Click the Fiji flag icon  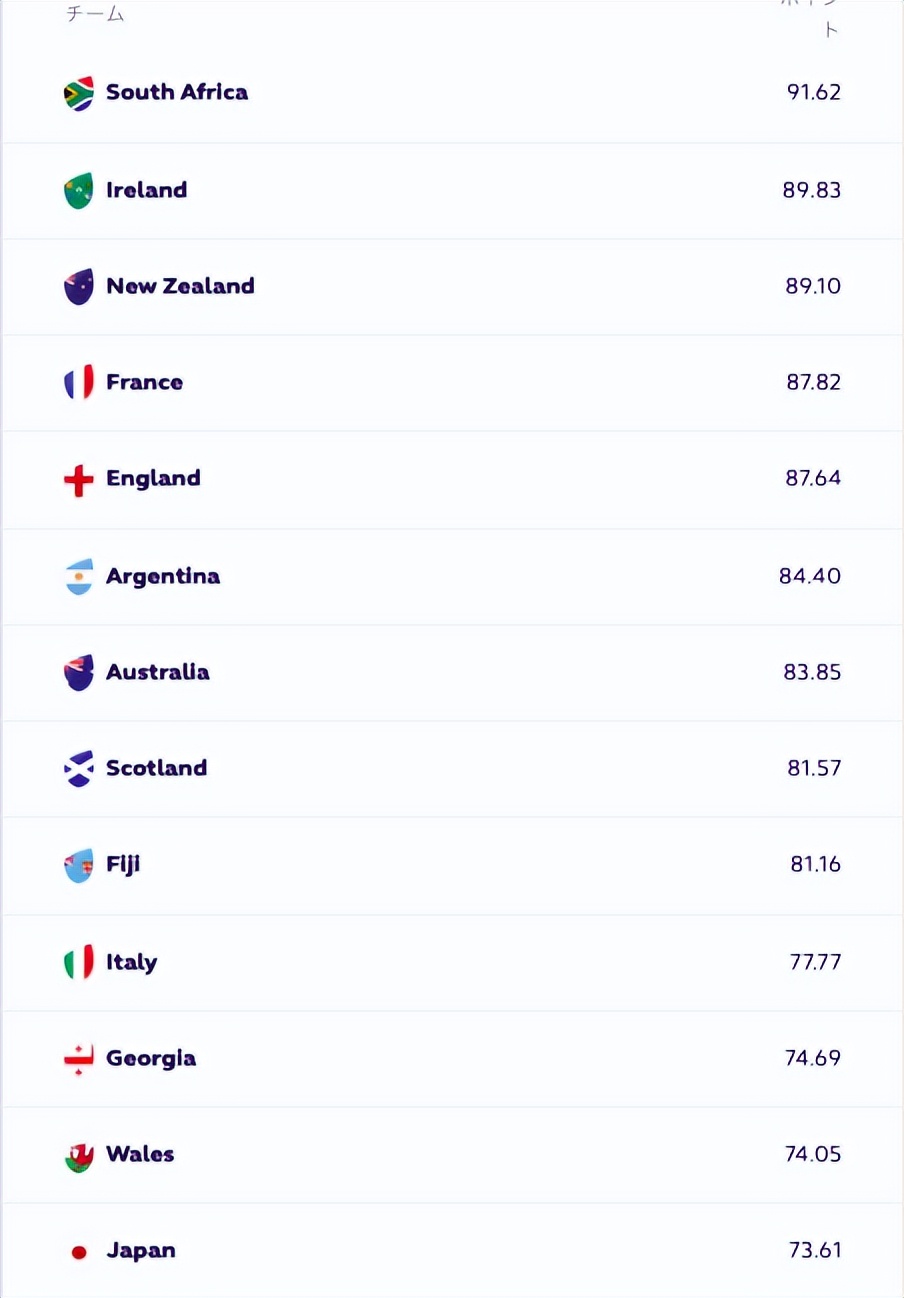(79, 865)
